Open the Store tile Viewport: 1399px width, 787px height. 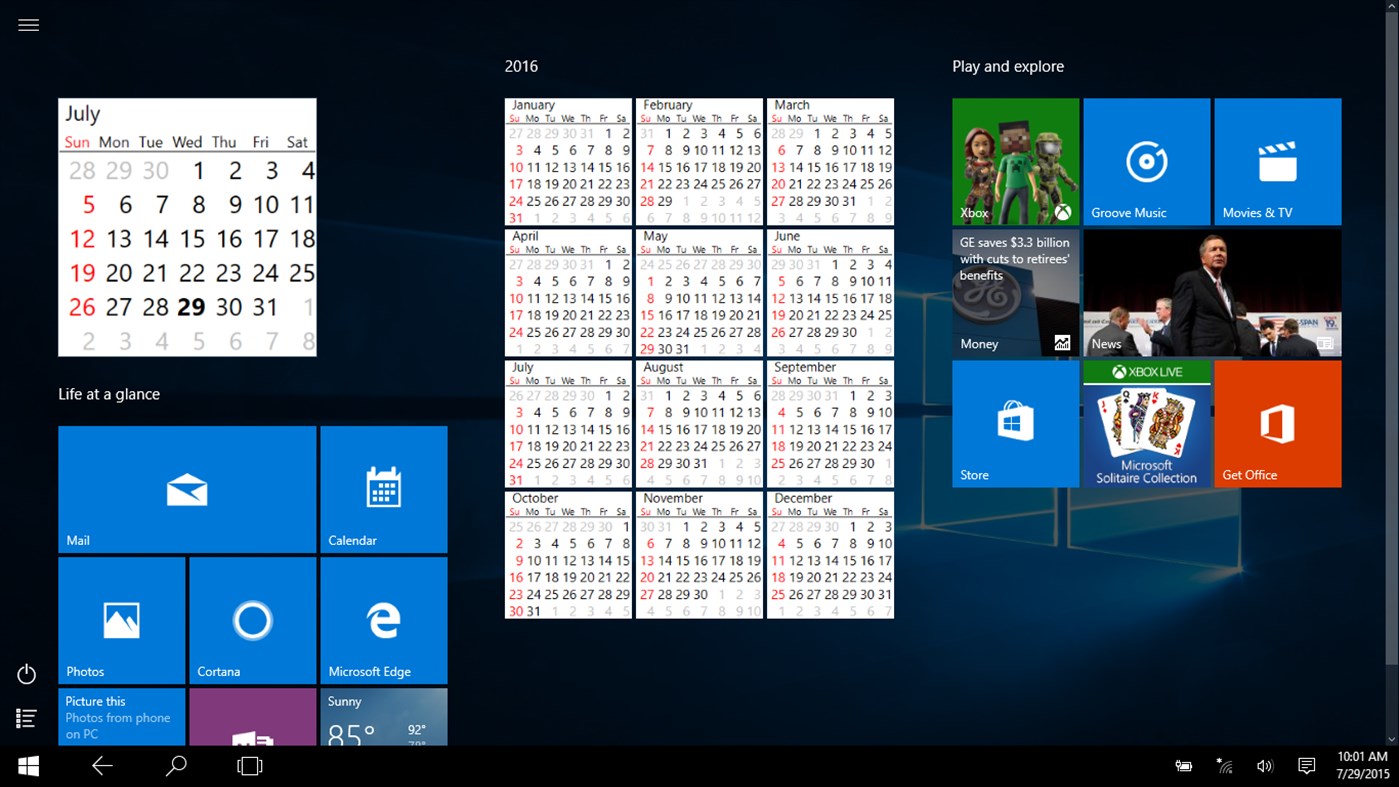click(1015, 423)
